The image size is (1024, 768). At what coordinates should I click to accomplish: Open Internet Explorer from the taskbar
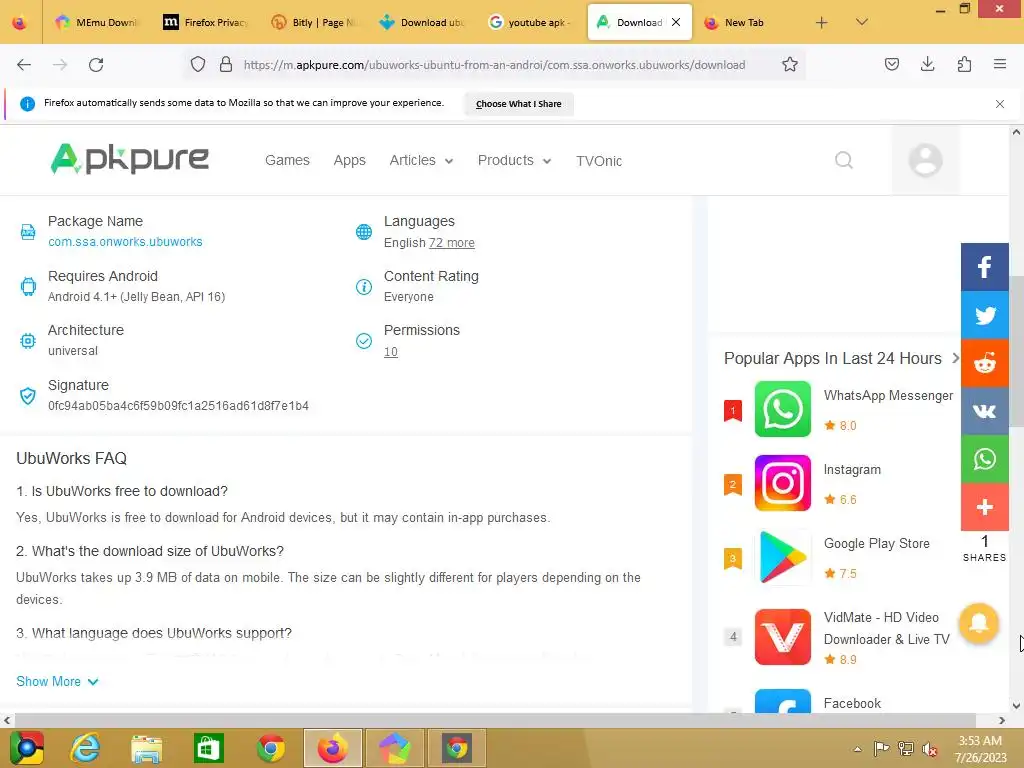click(85, 748)
